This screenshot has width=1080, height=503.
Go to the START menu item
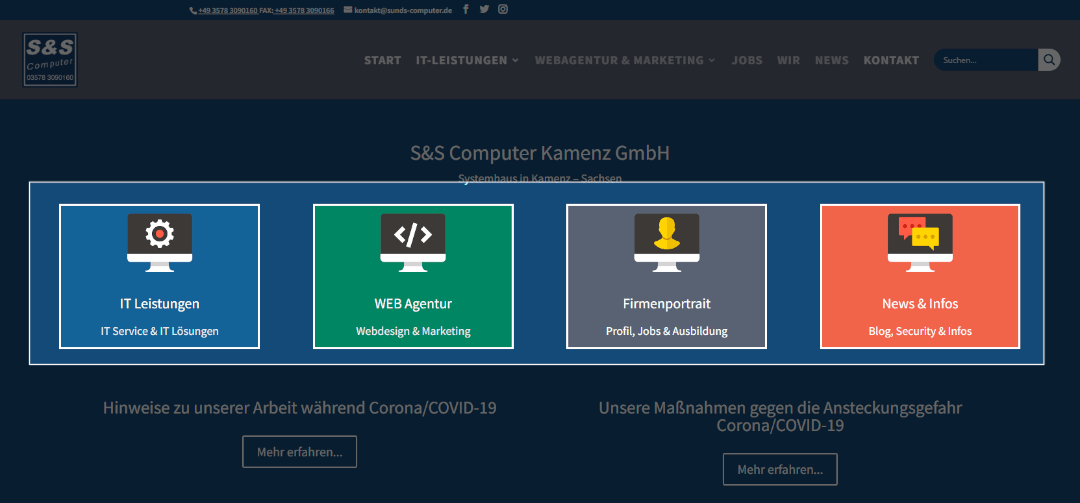383,61
